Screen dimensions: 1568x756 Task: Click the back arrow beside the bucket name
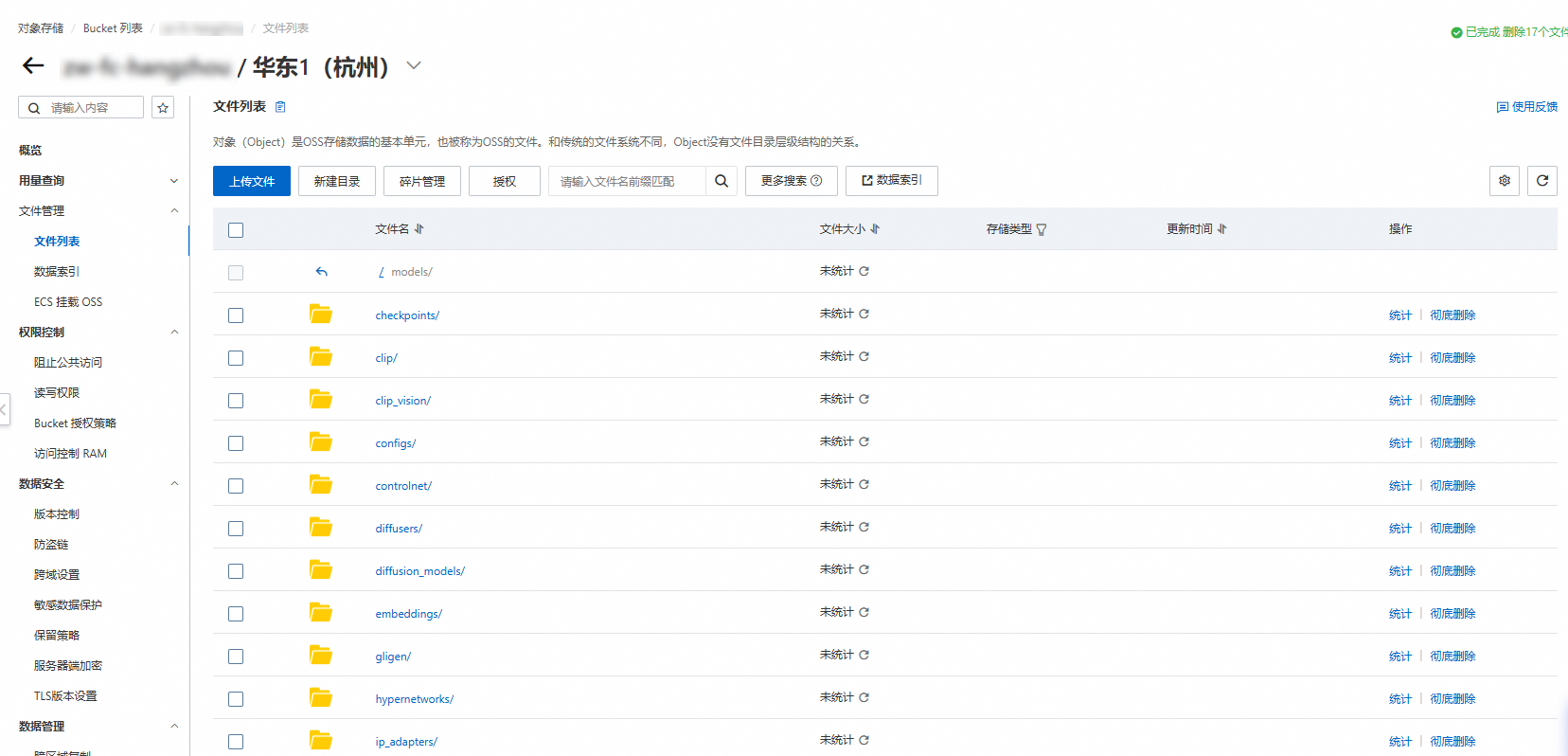pyautogui.click(x=33, y=65)
